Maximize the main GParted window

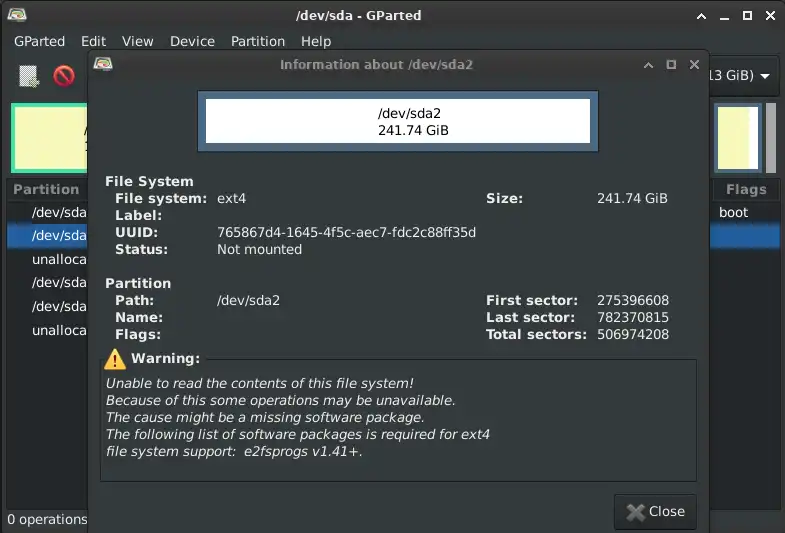point(747,16)
